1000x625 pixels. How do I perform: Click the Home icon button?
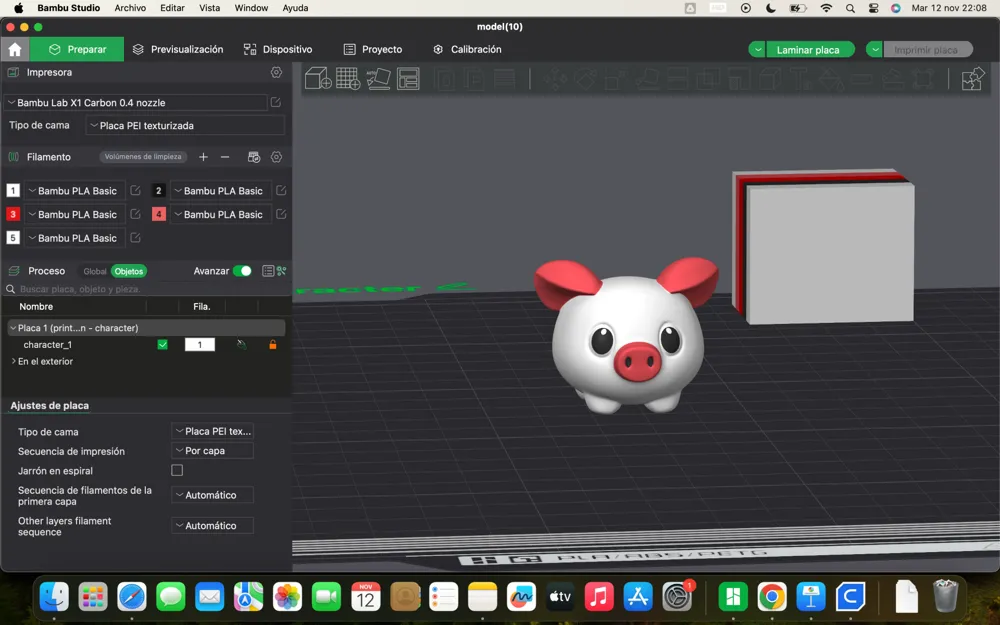click(x=15, y=49)
